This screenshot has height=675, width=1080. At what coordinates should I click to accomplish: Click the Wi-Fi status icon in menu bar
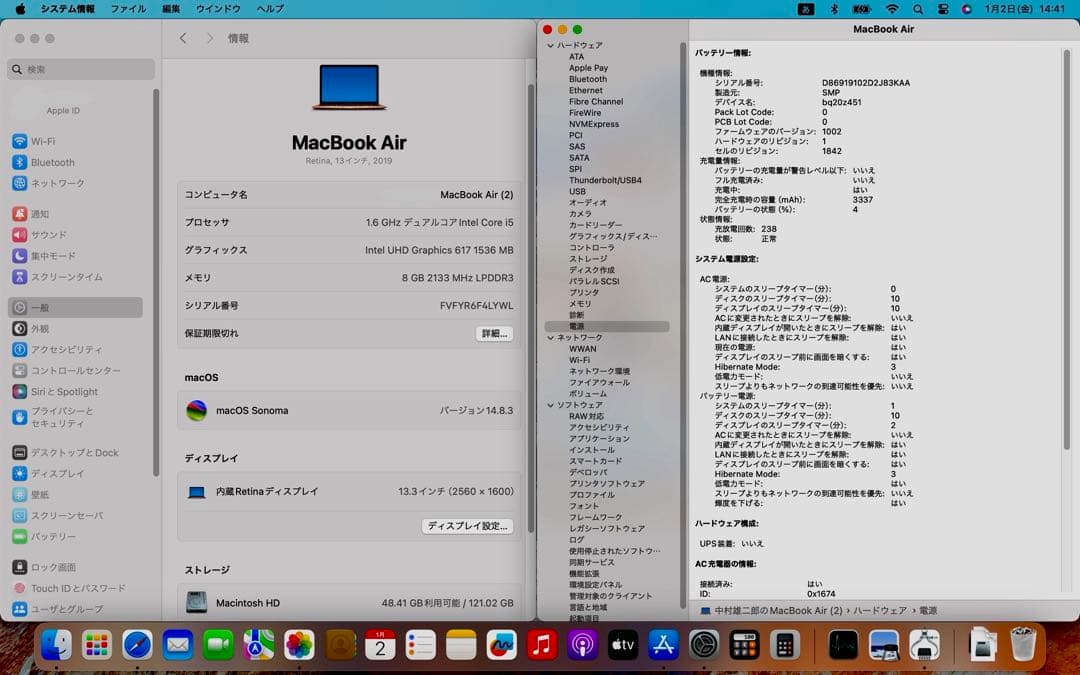[x=893, y=8]
